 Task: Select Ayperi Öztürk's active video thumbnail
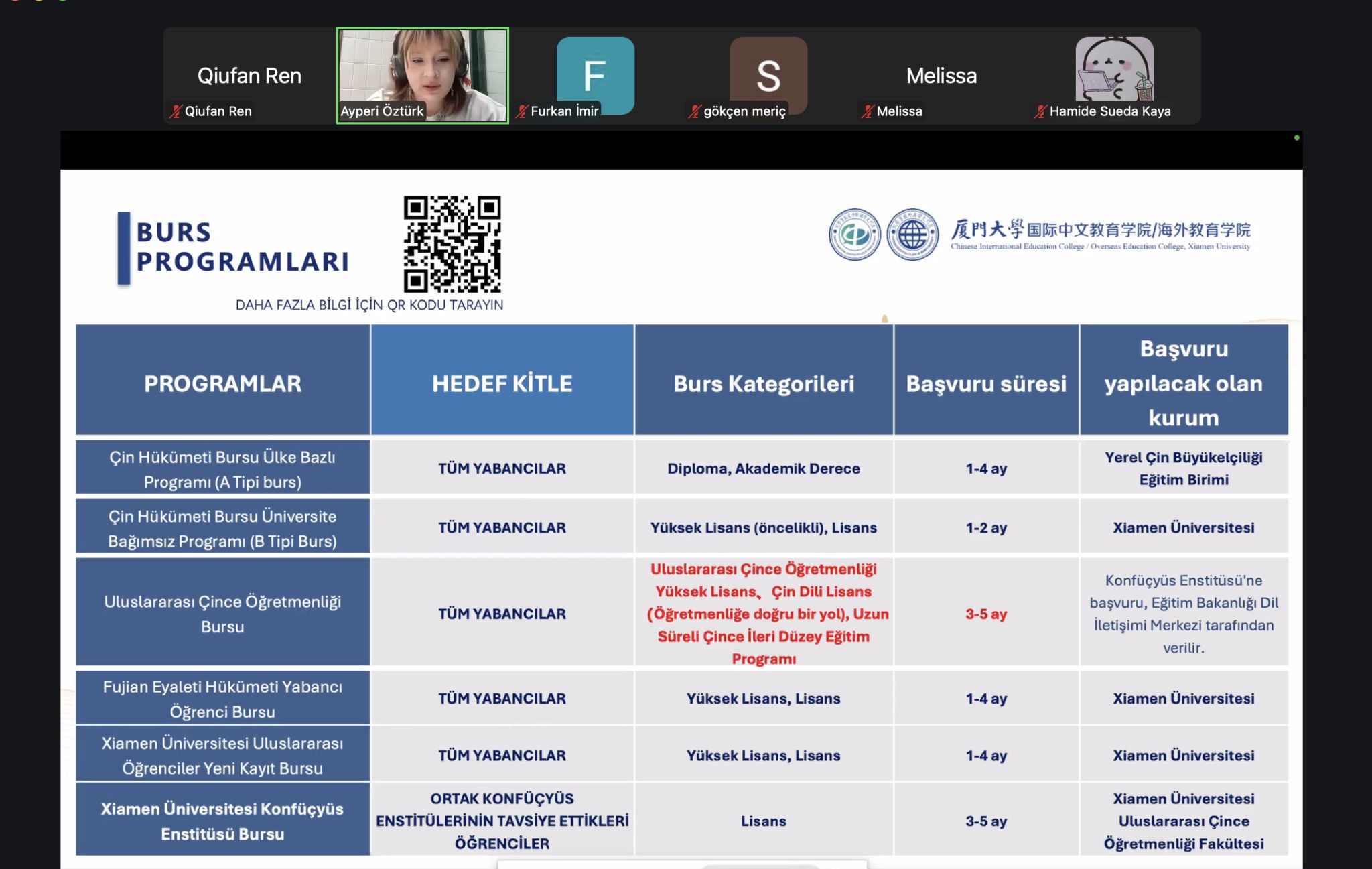(422, 75)
